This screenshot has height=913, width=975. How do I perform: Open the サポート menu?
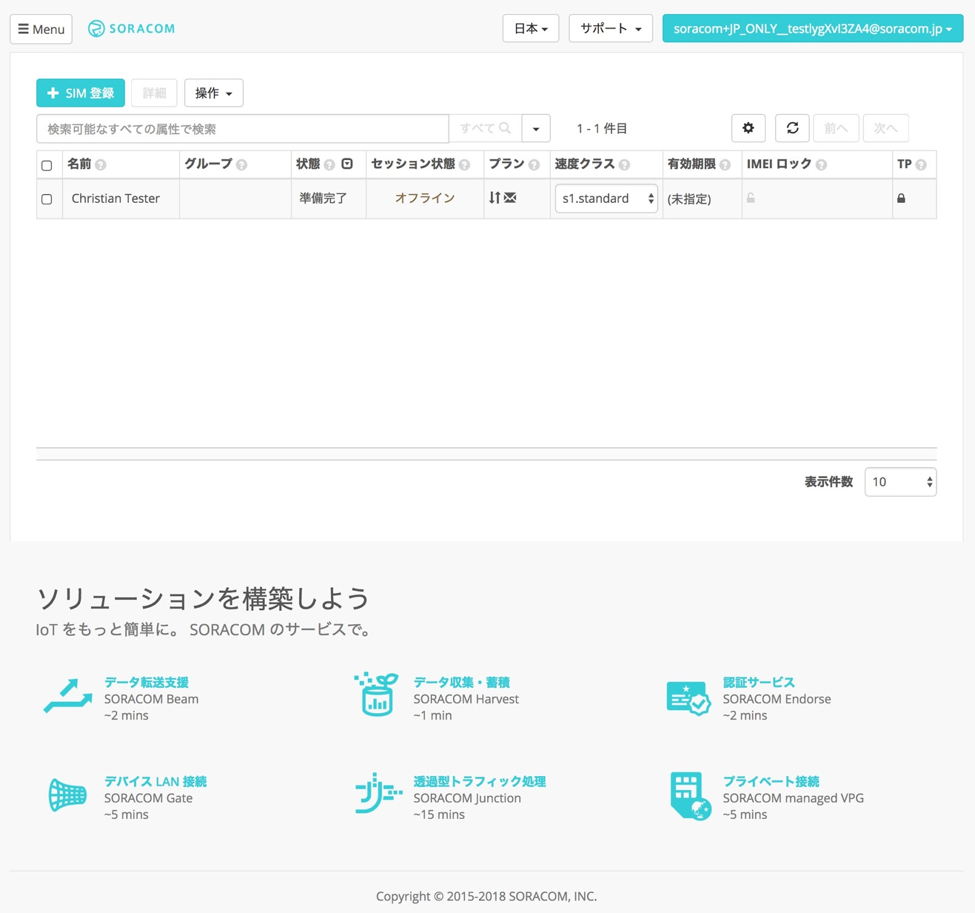click(x=610, y=29)
